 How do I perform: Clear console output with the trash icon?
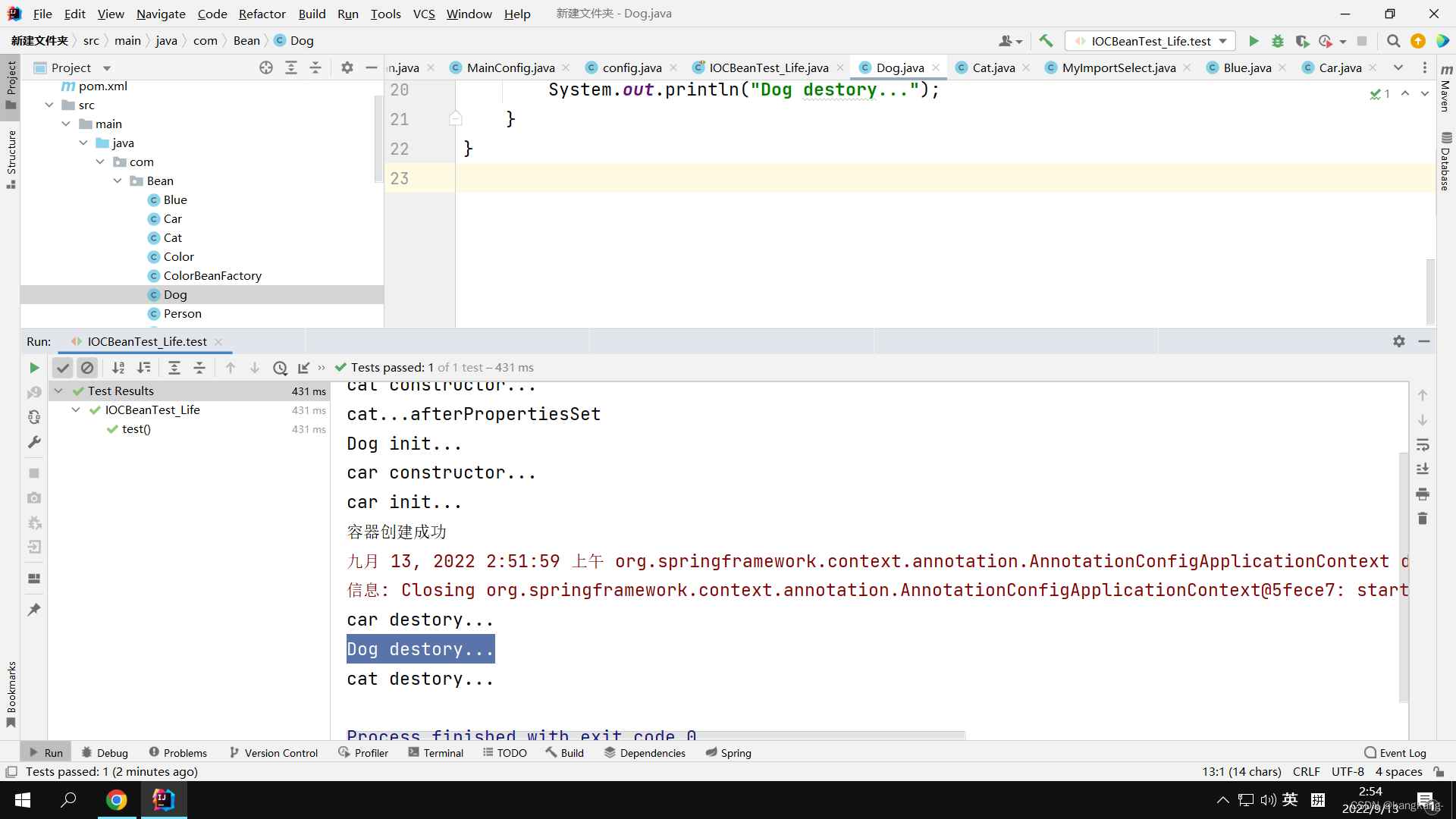1423,519
